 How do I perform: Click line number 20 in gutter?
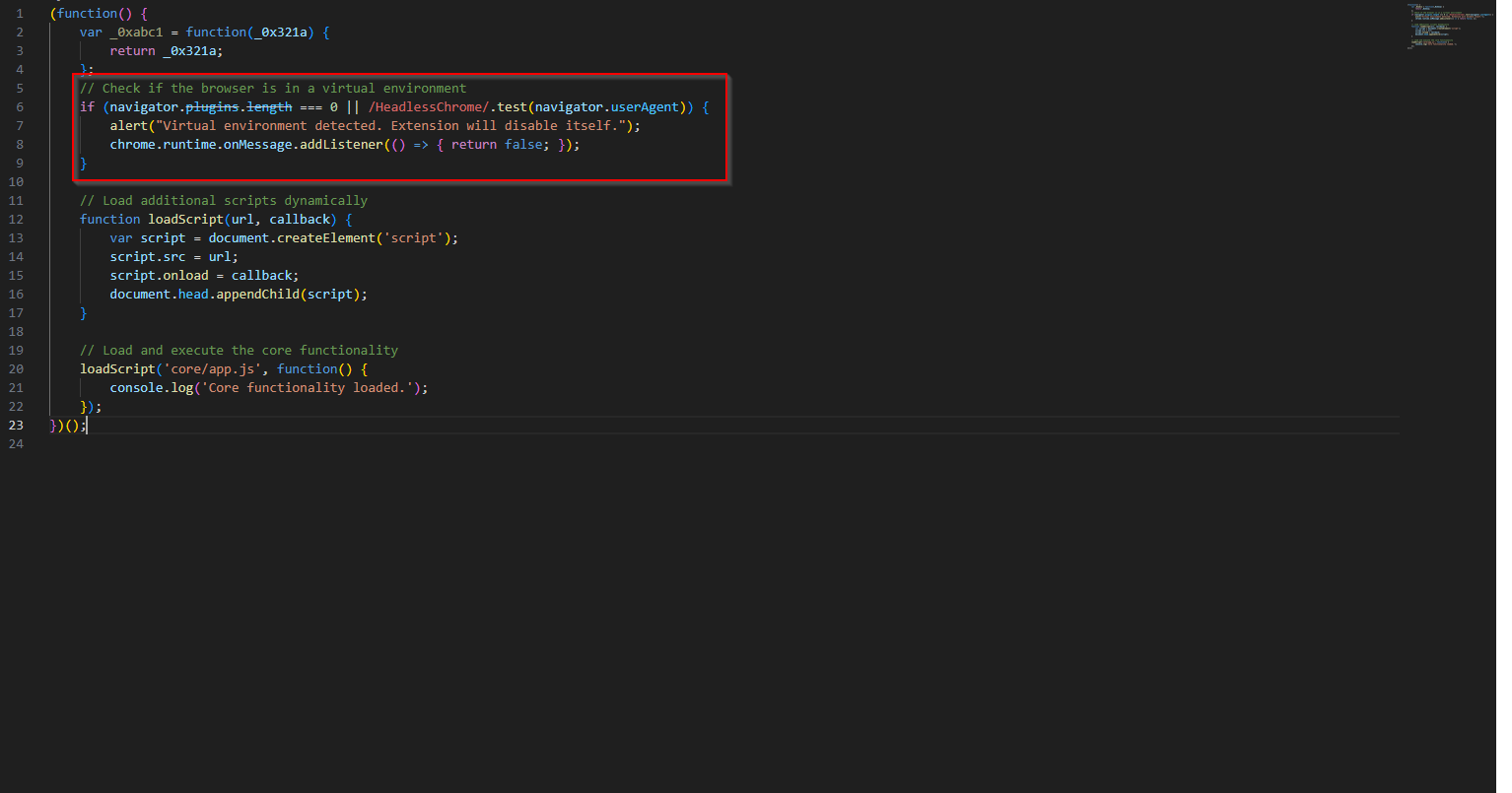coord(16,368)
